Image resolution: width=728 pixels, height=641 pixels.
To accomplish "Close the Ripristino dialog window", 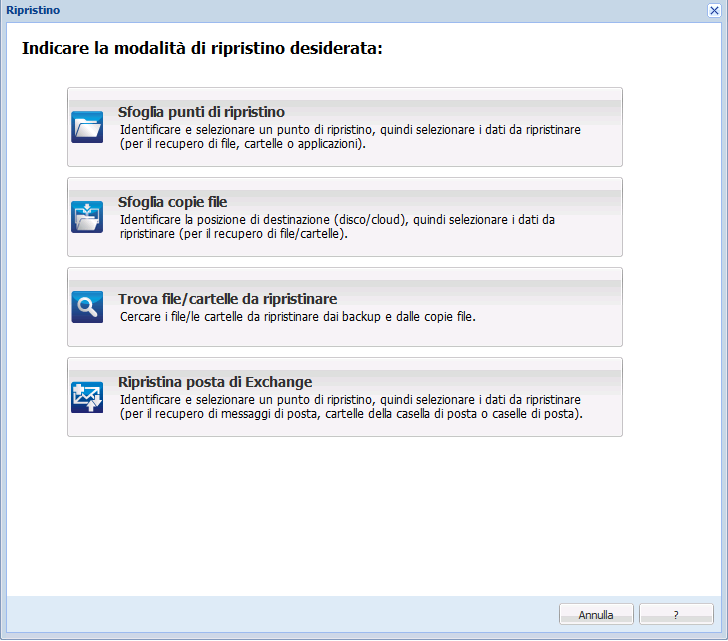I will point(714,10).
